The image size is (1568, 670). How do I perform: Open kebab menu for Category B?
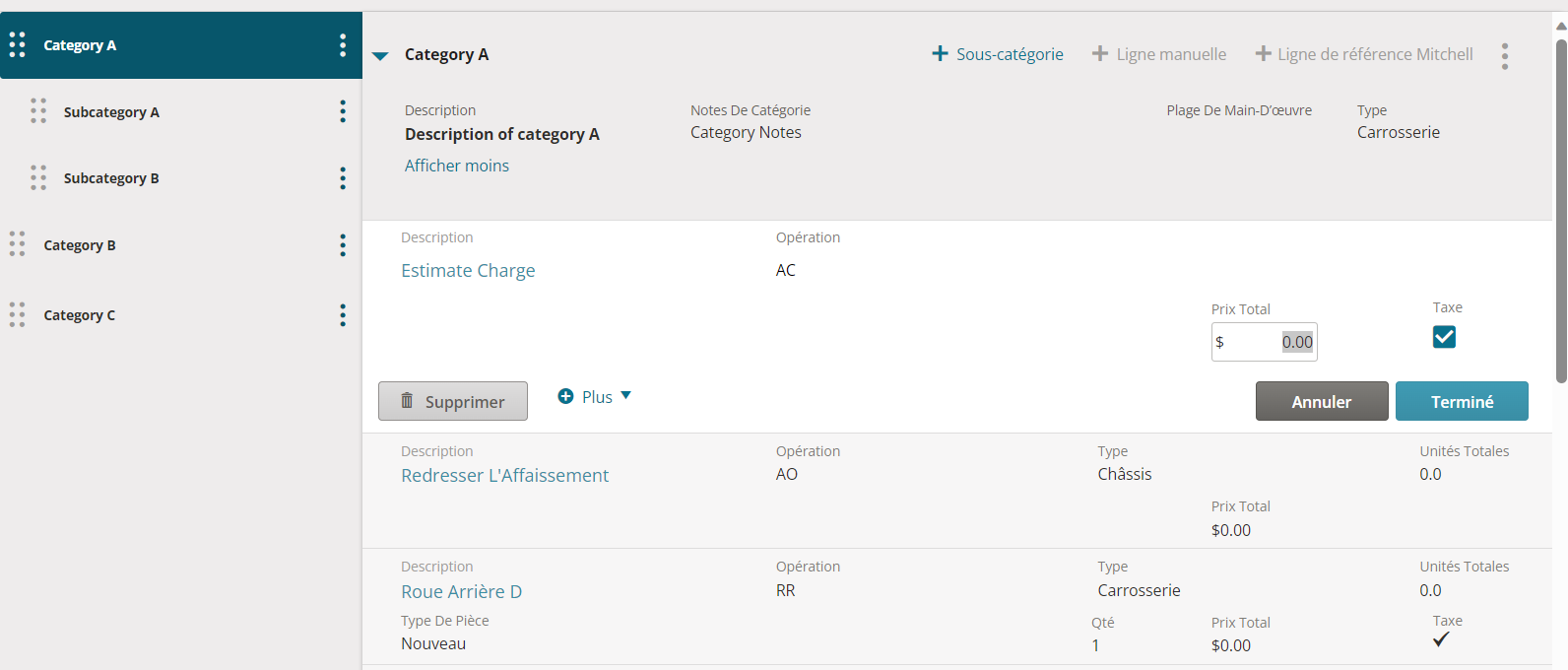[x=343, y=245]
